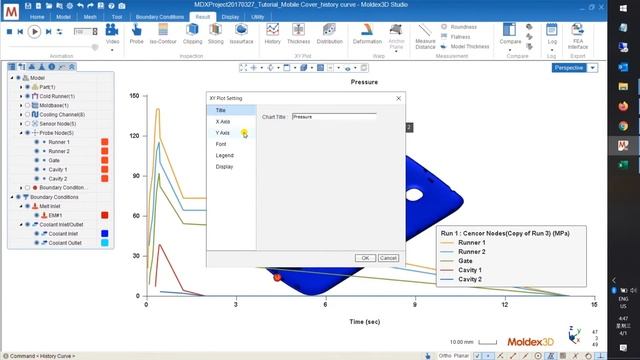The width and height of the screenshot is (640, 360).
Task: Switch to the Mesh ribbon tab
Action: [x=90, y=17]
